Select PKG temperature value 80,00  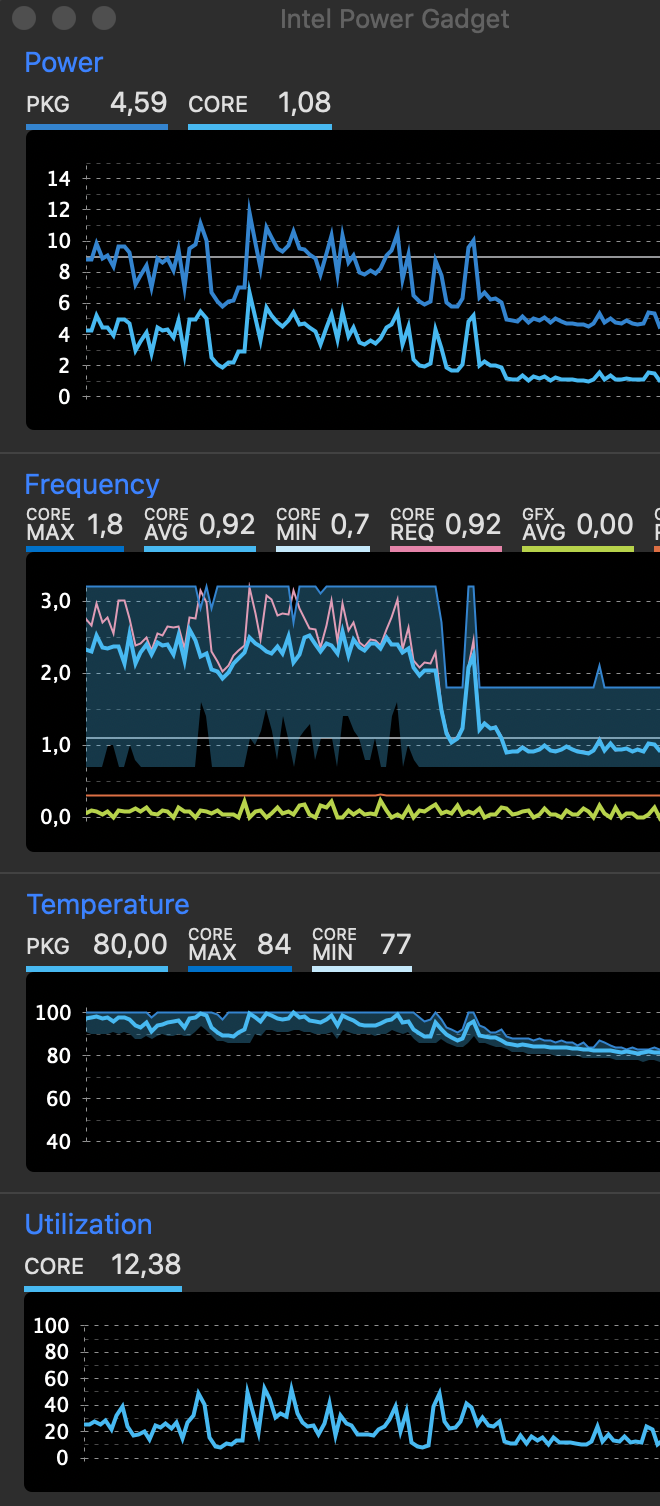(130, 945)
